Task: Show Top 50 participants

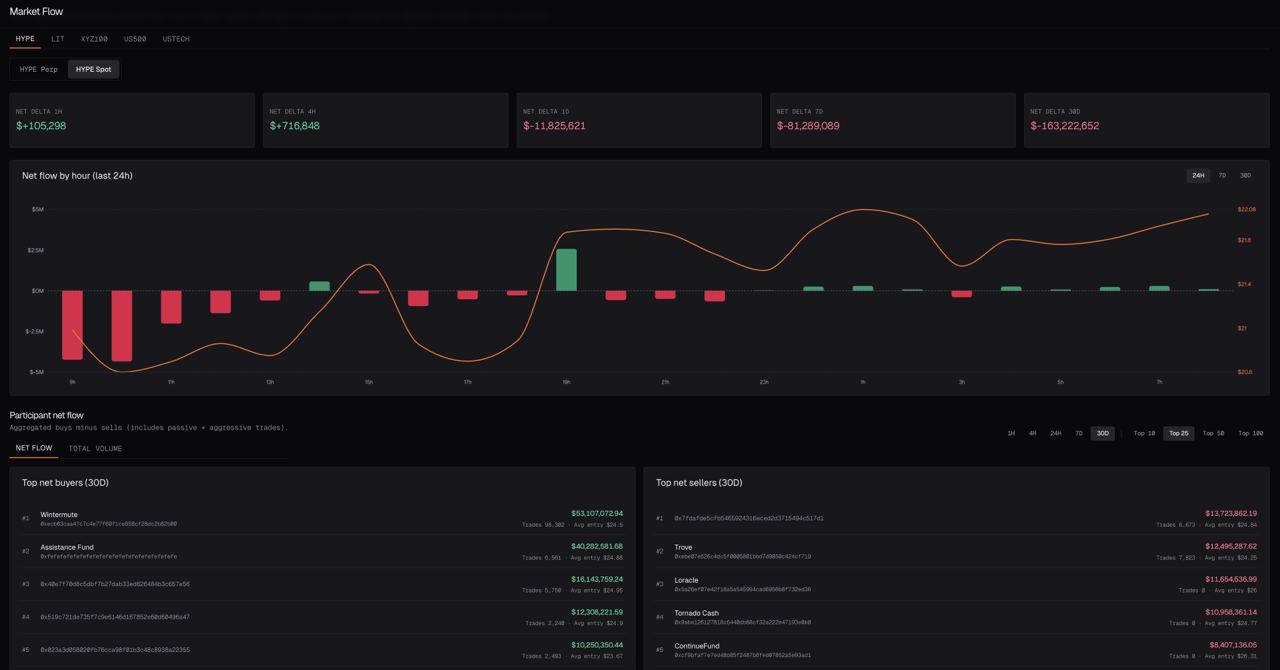Action: point(1213,433)
